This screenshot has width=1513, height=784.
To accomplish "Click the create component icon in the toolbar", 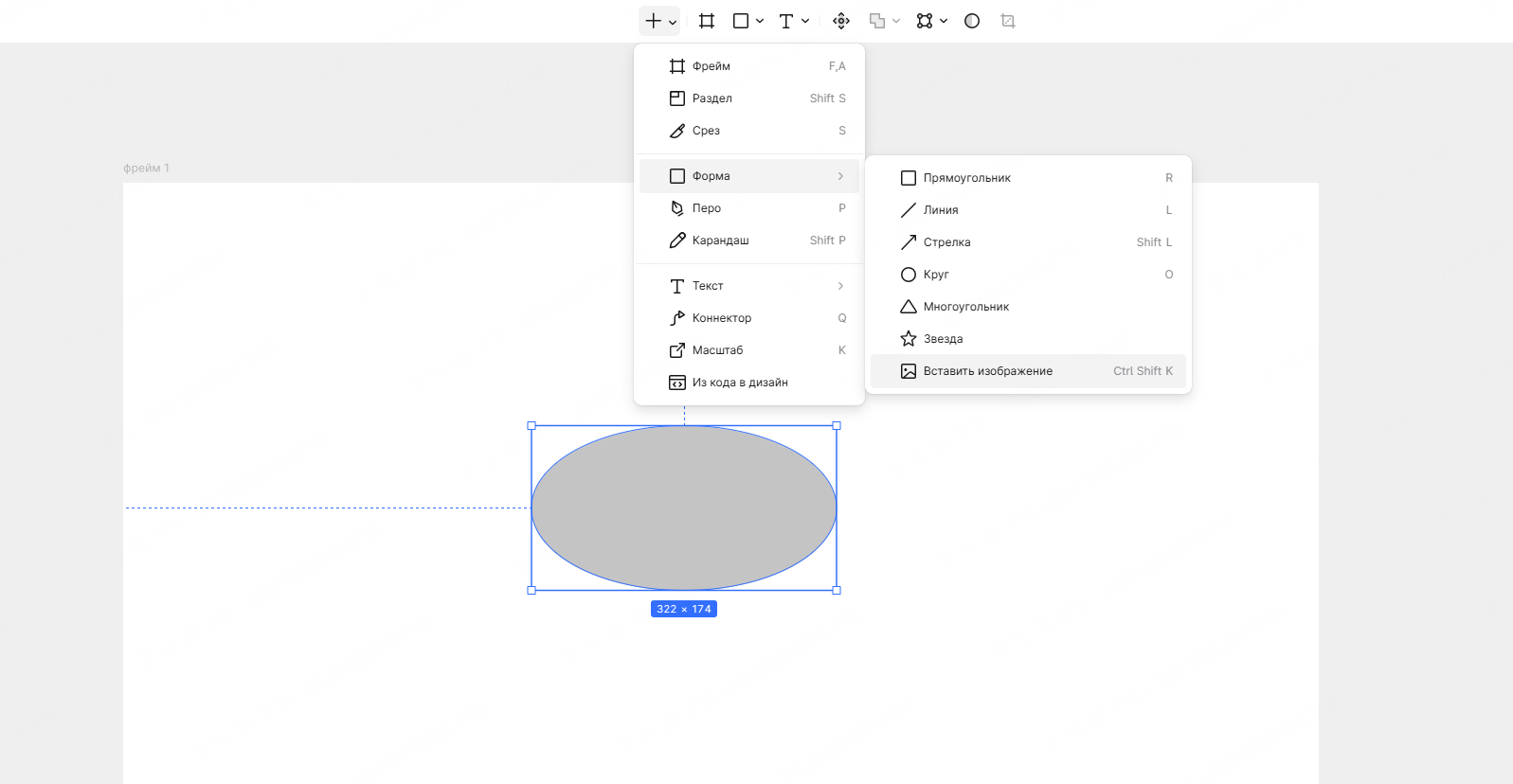I will click(x=841, y=21).
